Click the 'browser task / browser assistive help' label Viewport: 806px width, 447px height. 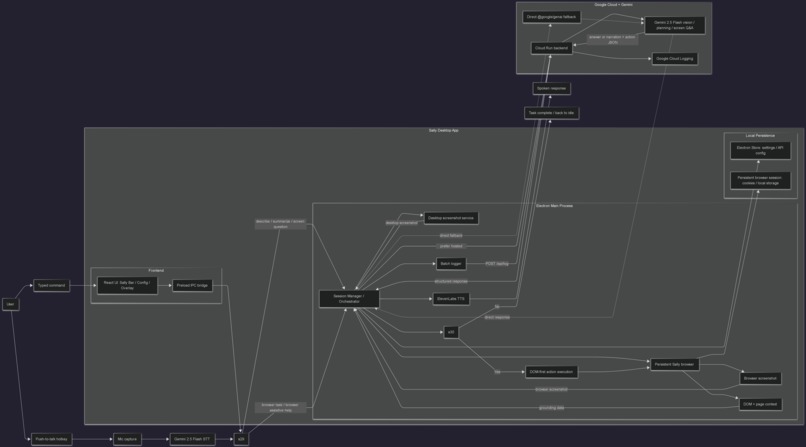[x=281, y=407]
